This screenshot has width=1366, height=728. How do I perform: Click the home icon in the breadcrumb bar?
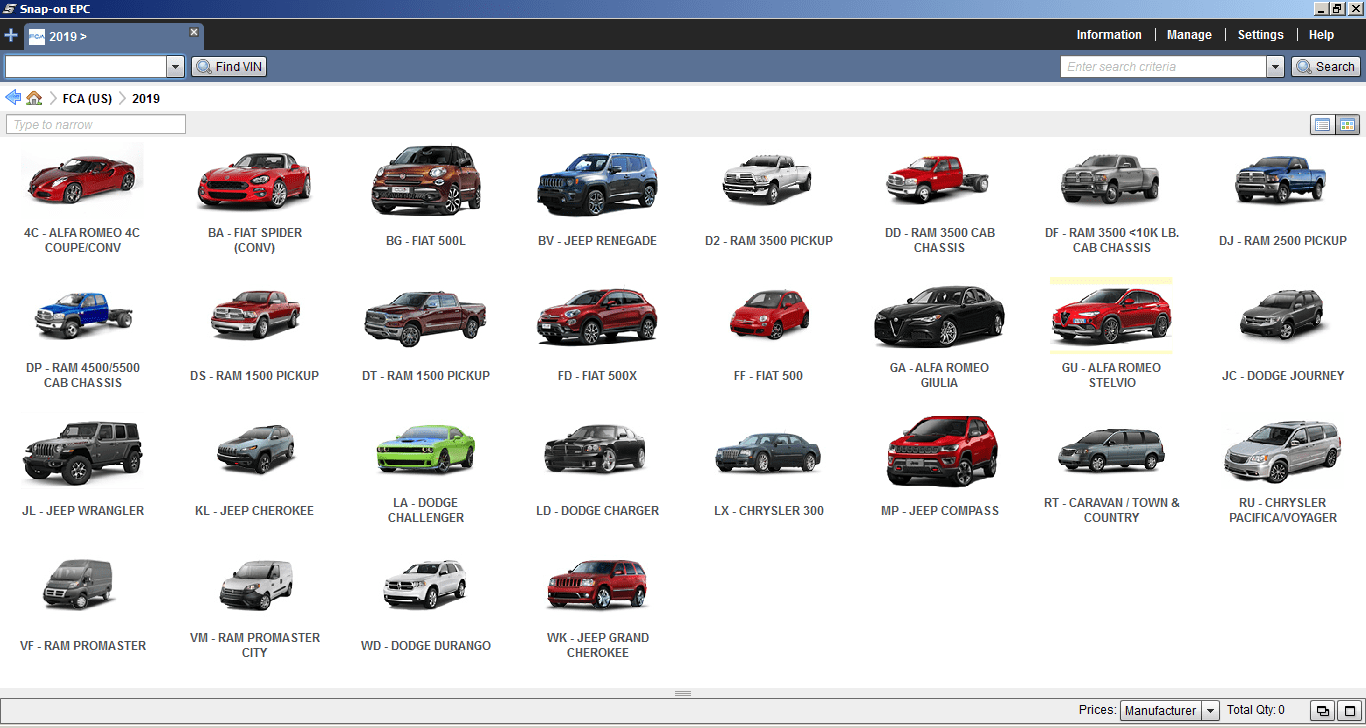pyautogui.click(x=34, y=98)
